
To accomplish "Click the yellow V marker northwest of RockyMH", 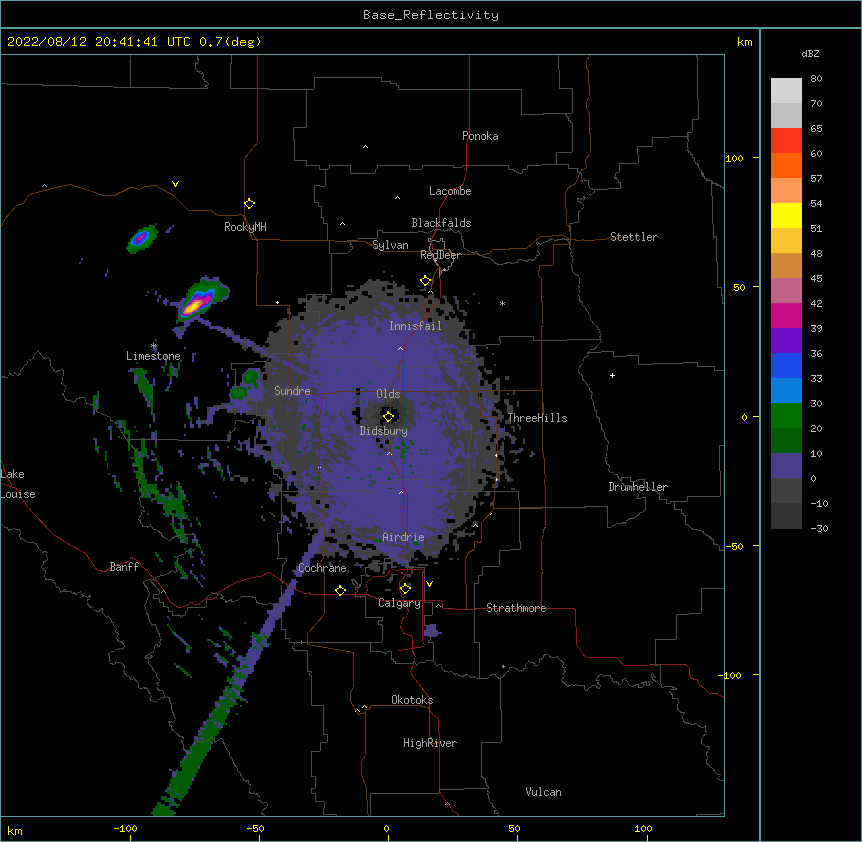I will pyautogui.click(x=175, y=184).
